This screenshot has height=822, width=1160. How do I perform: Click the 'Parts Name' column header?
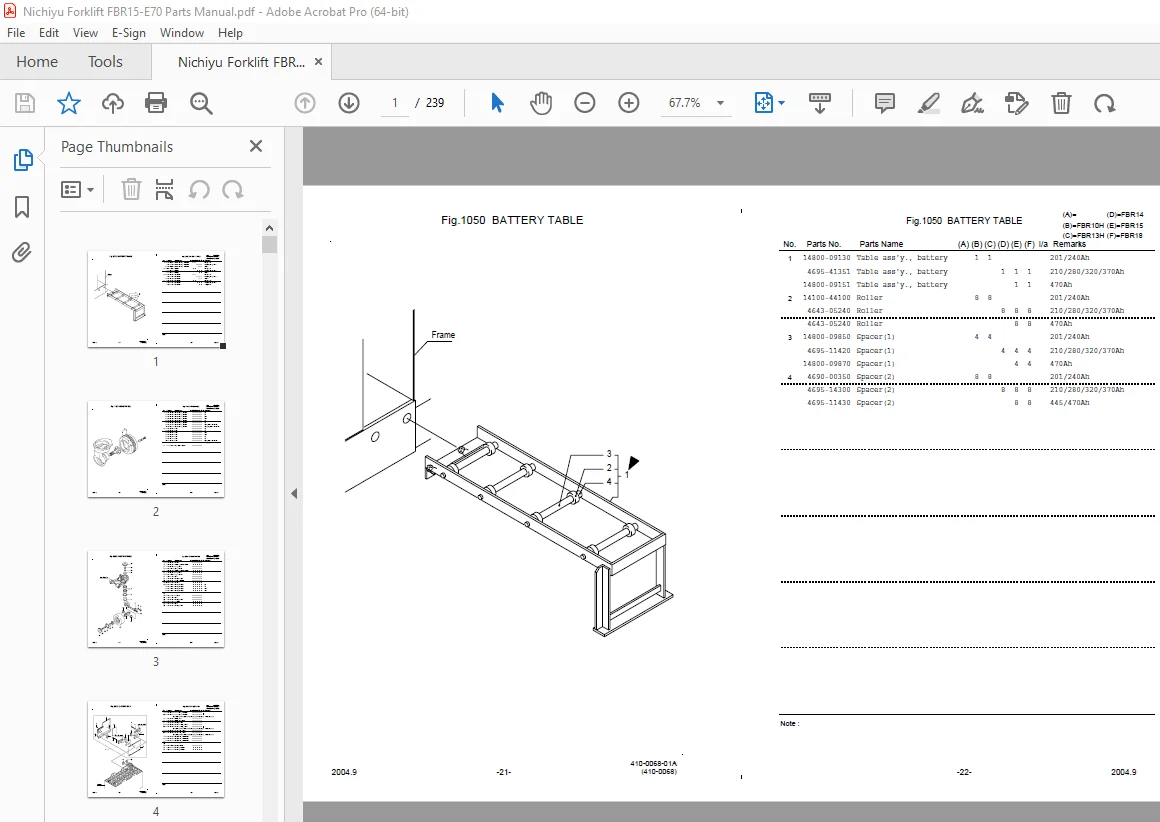881,244
